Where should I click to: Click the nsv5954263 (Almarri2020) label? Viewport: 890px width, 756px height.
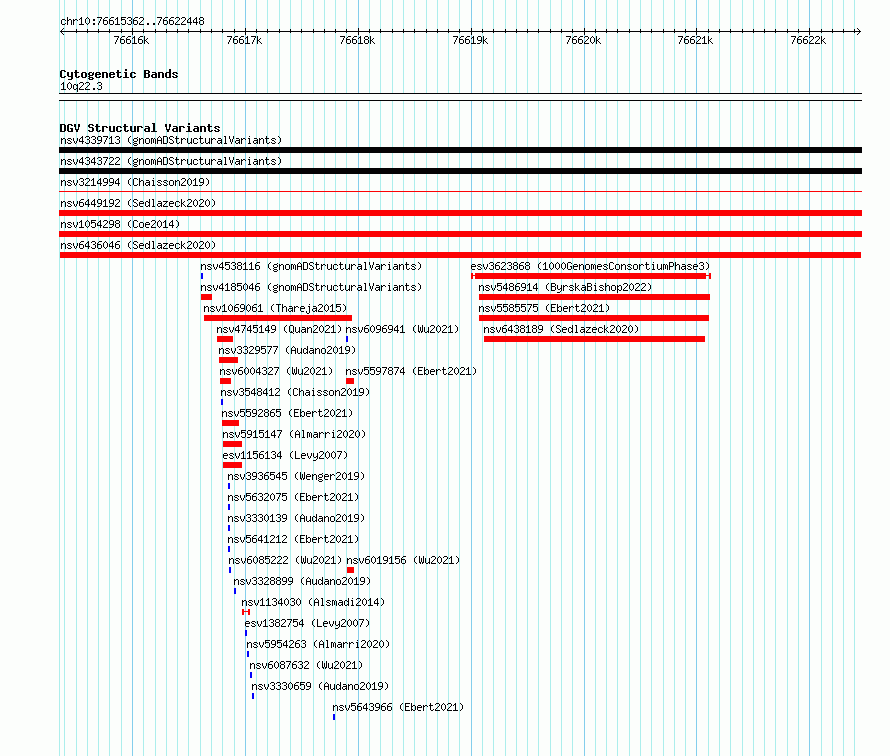coord(318,644)
